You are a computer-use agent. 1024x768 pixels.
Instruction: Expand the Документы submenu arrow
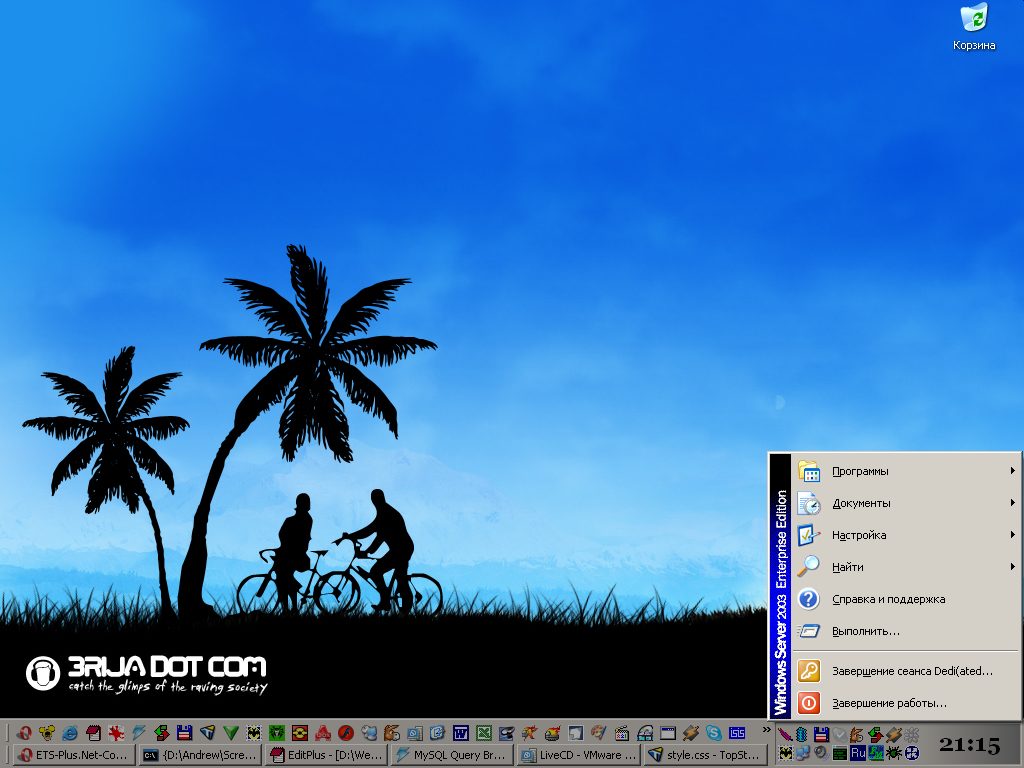coord(1012,503)
